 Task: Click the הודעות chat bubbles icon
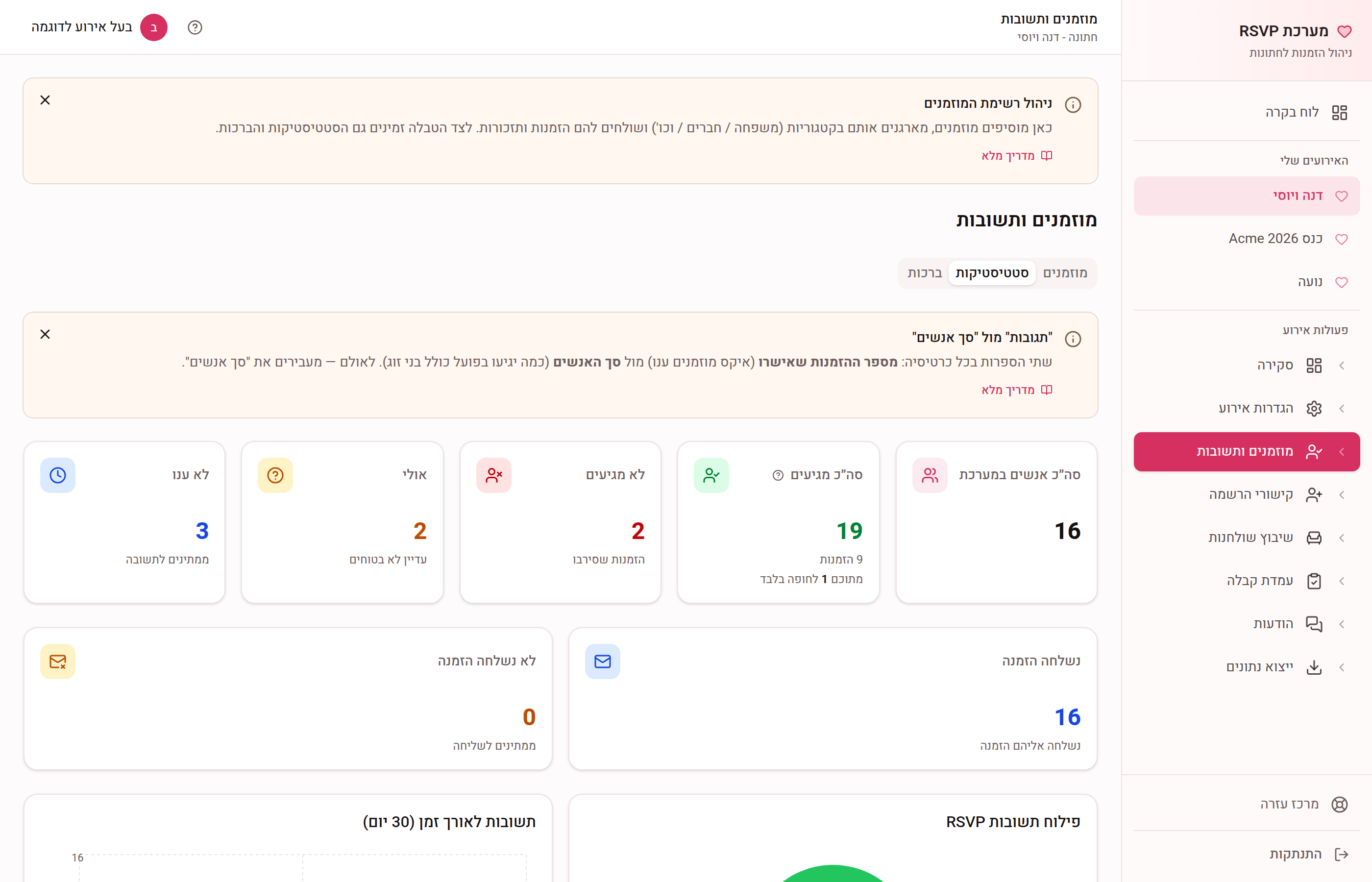click(1314, 624)
